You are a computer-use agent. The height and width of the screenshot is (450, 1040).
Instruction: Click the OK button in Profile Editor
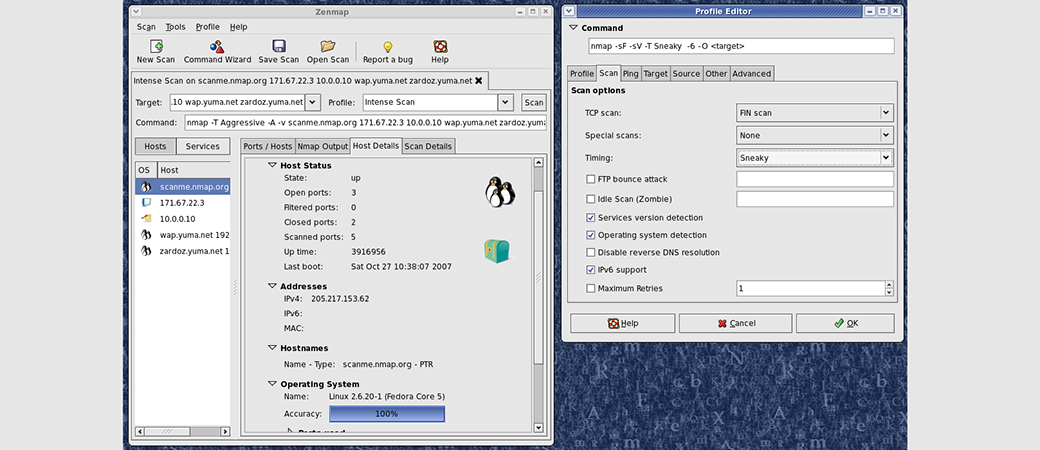(x=844, y=323)
